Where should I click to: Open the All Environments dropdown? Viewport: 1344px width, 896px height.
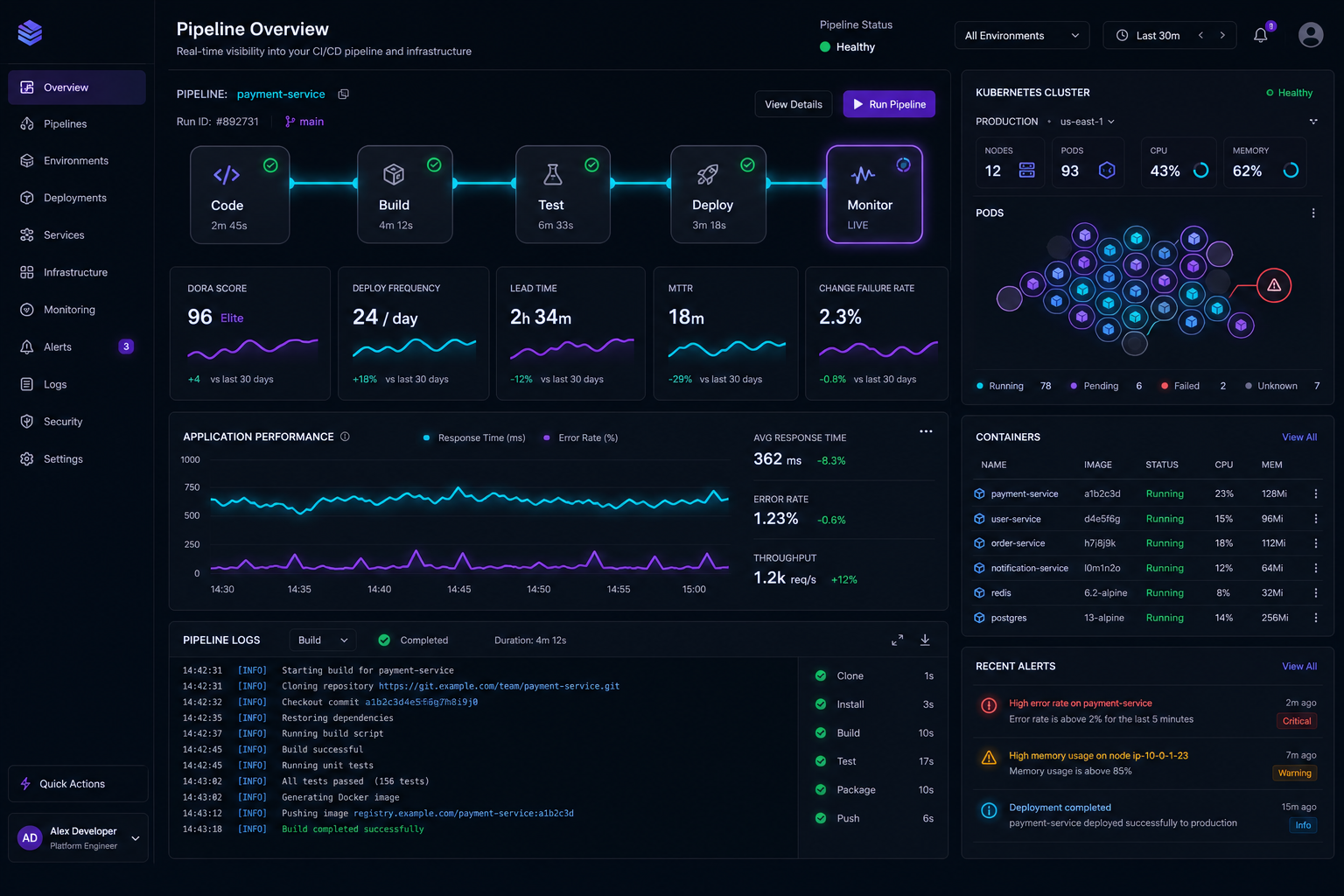coord(1022,36)
